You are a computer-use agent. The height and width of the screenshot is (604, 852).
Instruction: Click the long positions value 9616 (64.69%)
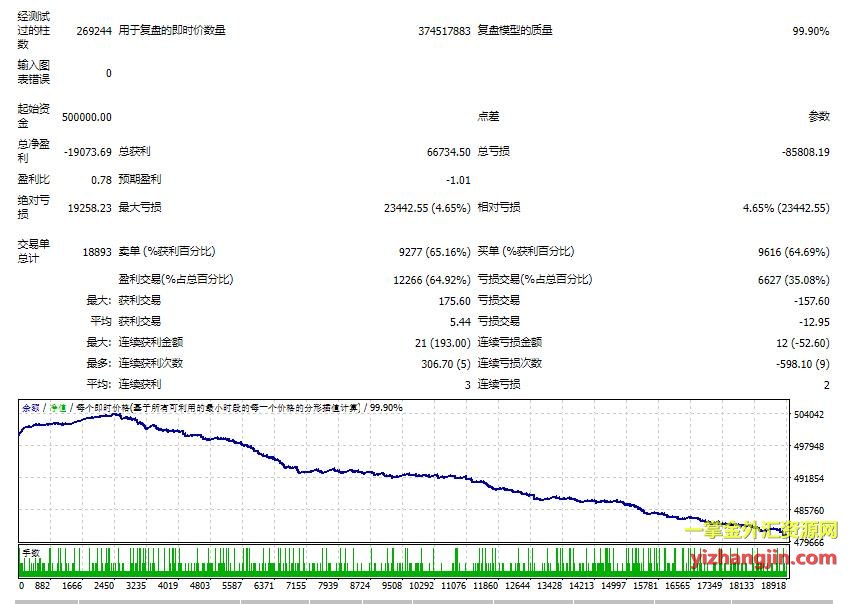(x=794, y=252)
